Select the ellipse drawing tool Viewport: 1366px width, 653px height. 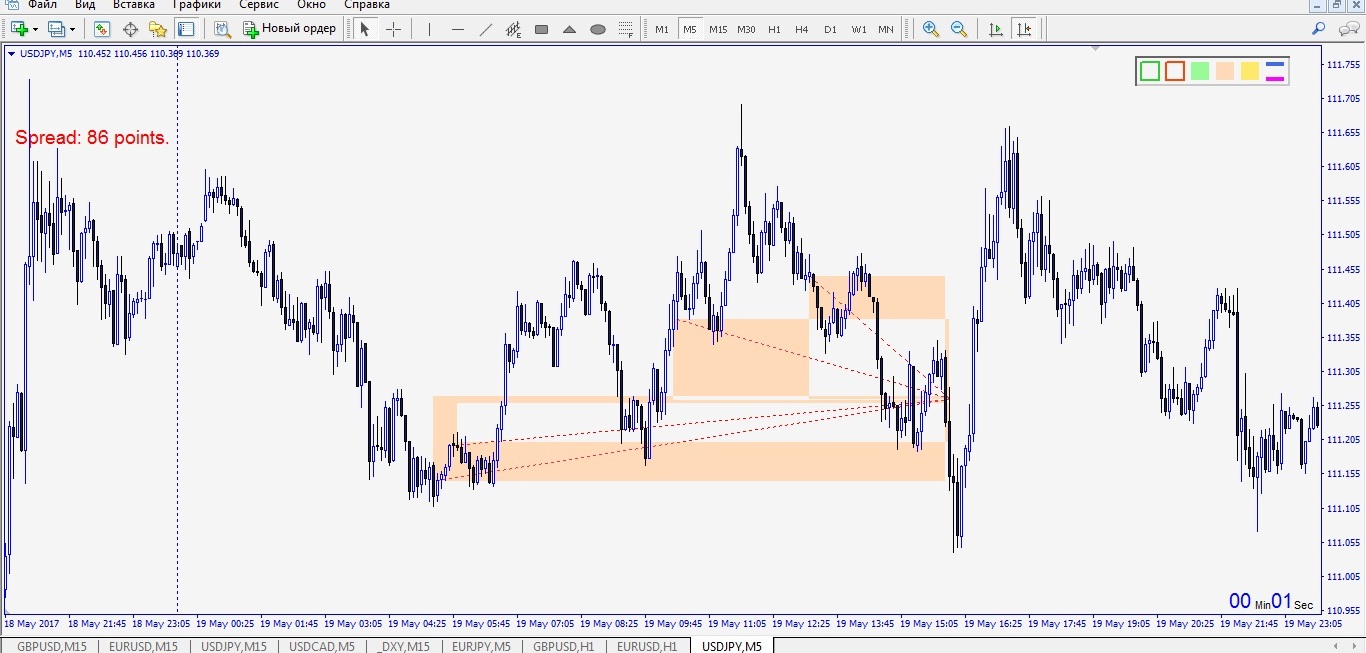coord(598,29)
